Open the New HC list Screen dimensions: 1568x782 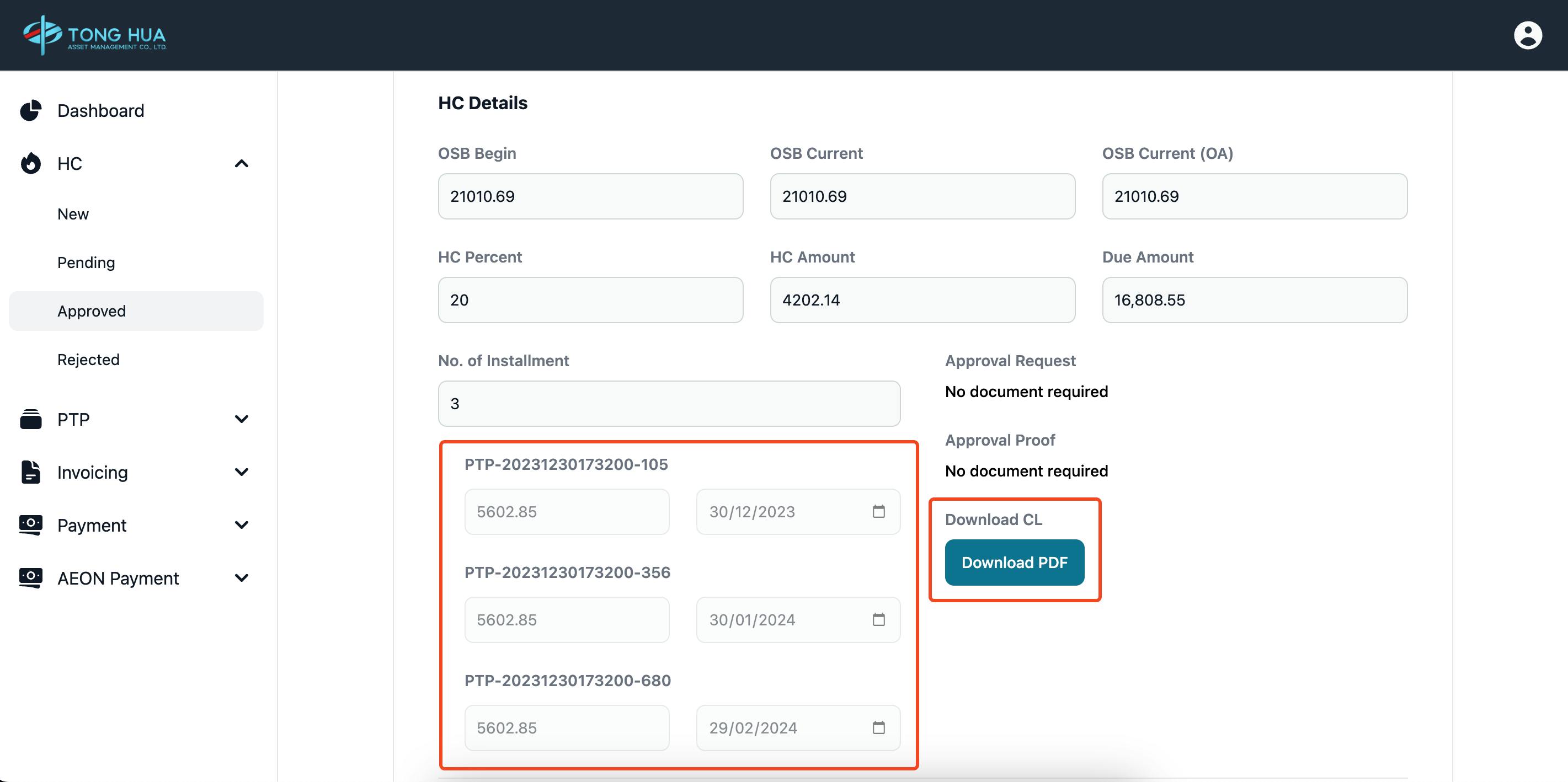tap(73, 214)
